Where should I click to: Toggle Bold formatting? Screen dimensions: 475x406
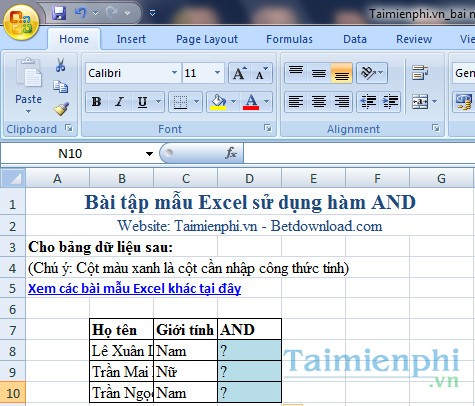96,102
